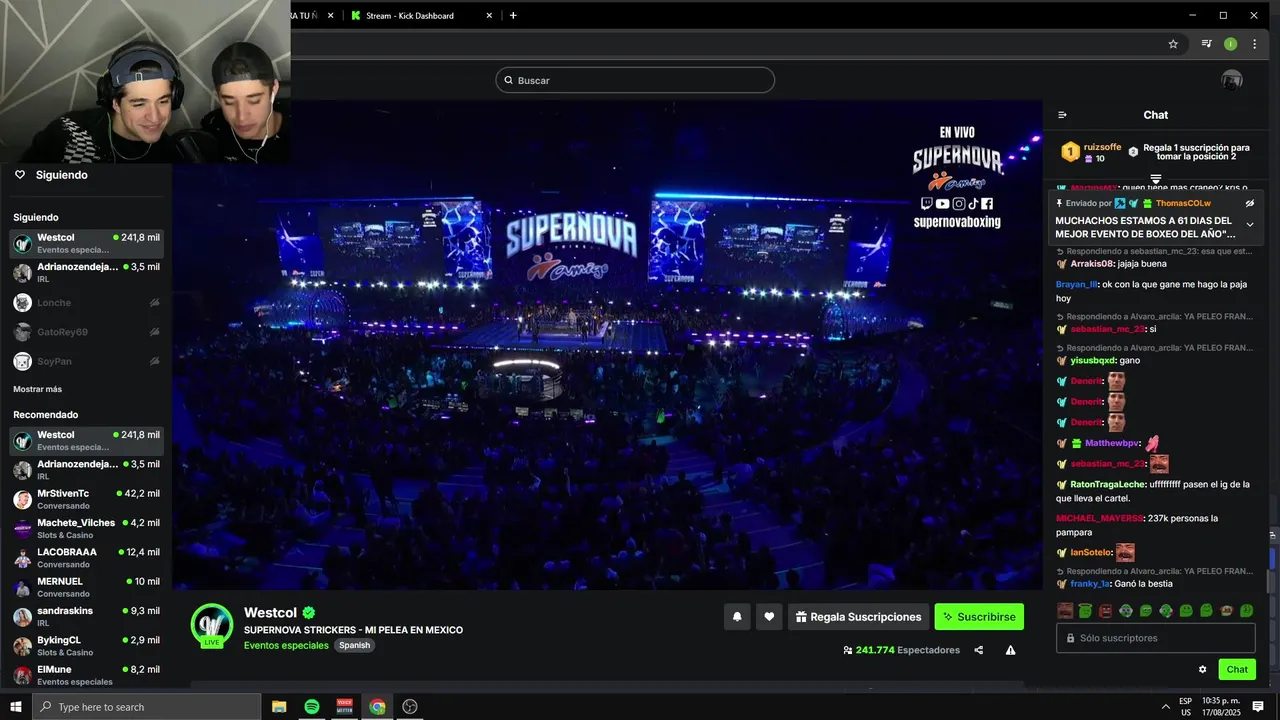Open chat settings gear icon

pyautogui.click(x=1203, y=670)
